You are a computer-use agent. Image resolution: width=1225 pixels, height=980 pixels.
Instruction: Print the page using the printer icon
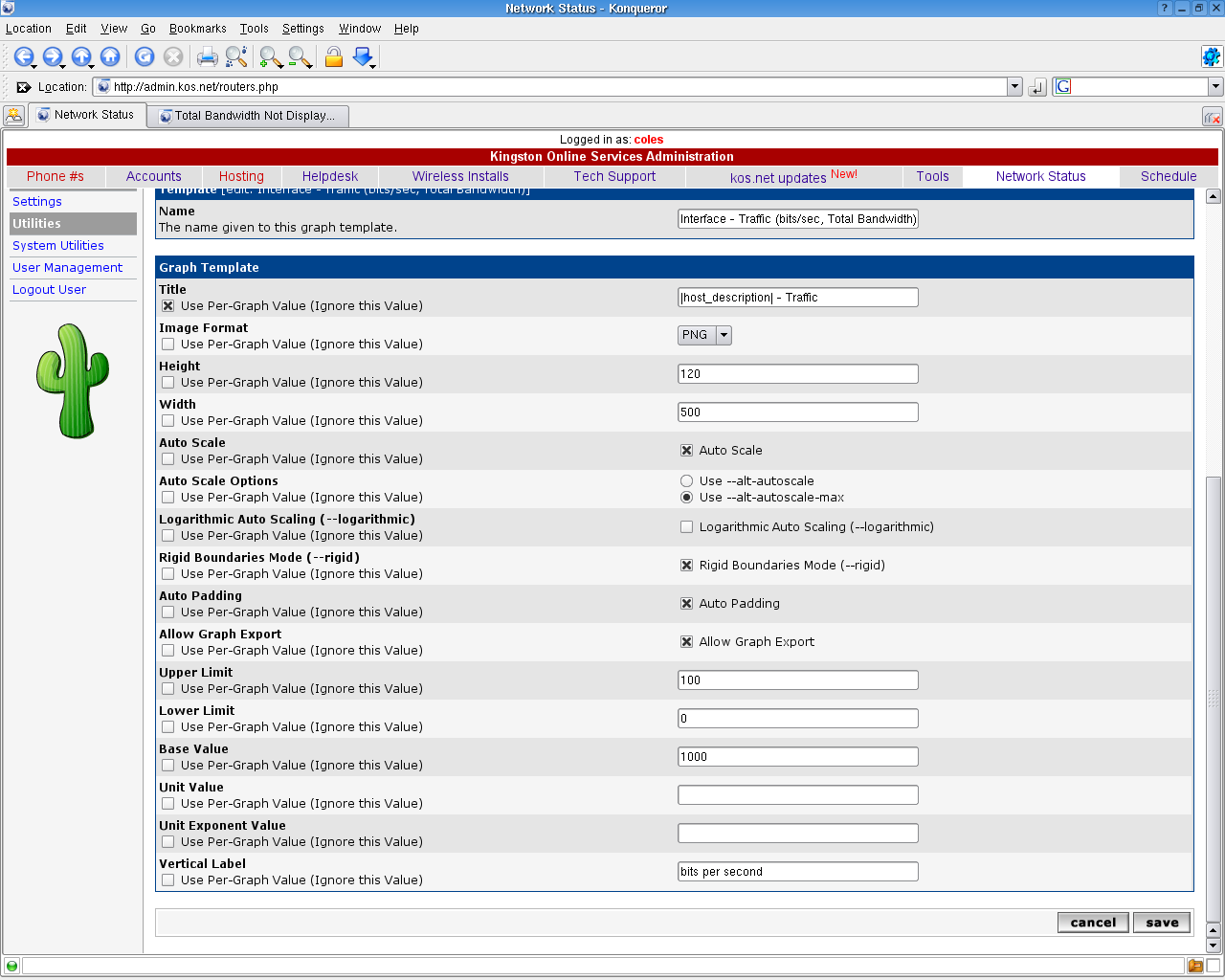(208, 56)
